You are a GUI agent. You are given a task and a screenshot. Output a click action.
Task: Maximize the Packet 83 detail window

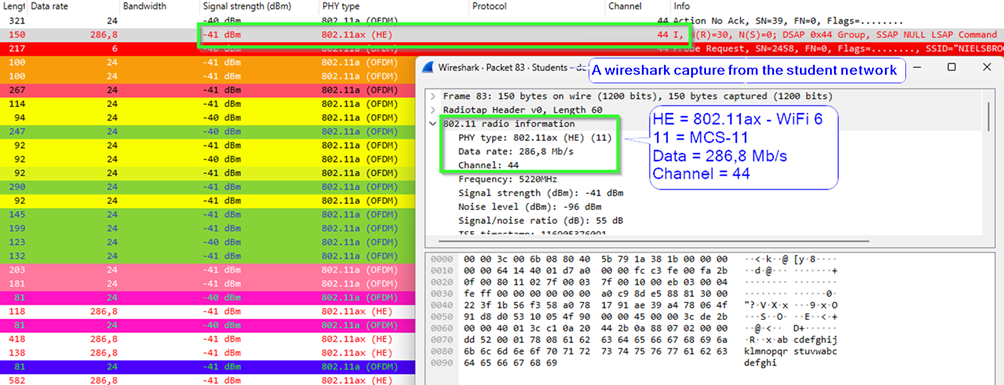click(x=951, y=67)
